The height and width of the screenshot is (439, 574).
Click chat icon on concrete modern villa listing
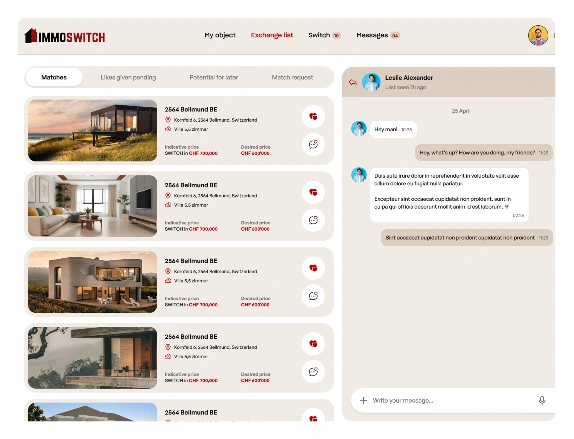point(313,296)
